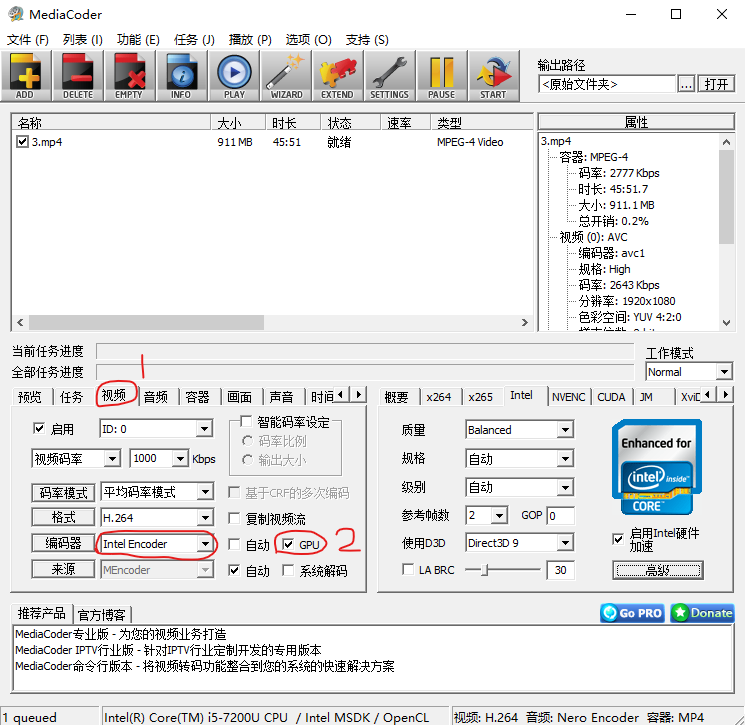Click the 编码器 button
745x725 pixels.
(63, 543)
